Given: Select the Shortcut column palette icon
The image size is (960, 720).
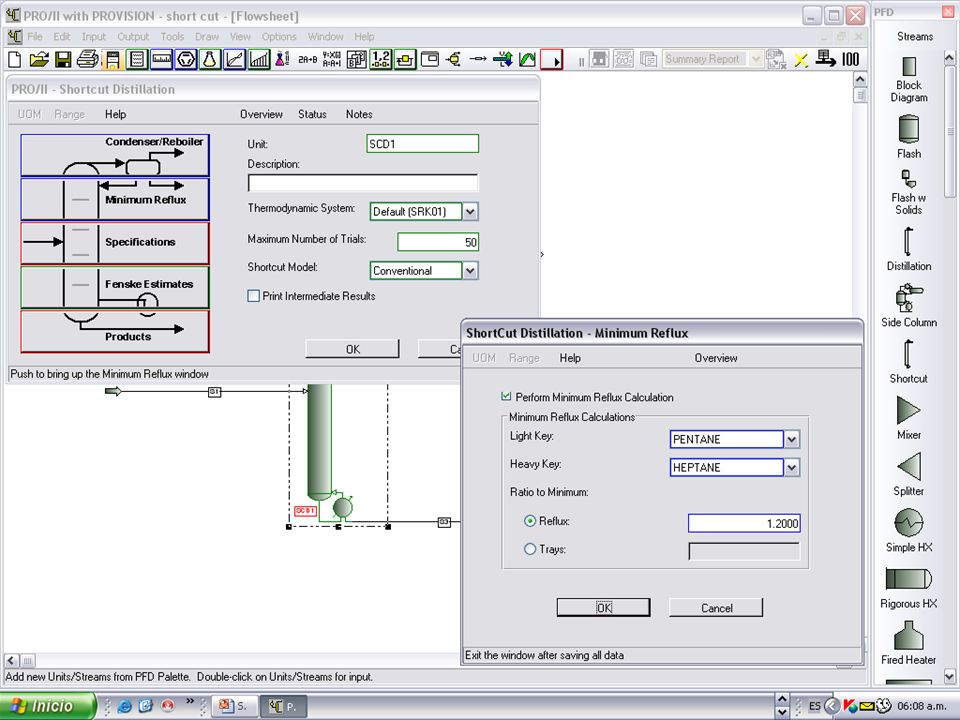Looking at the screenshot, I should (908, 354).
